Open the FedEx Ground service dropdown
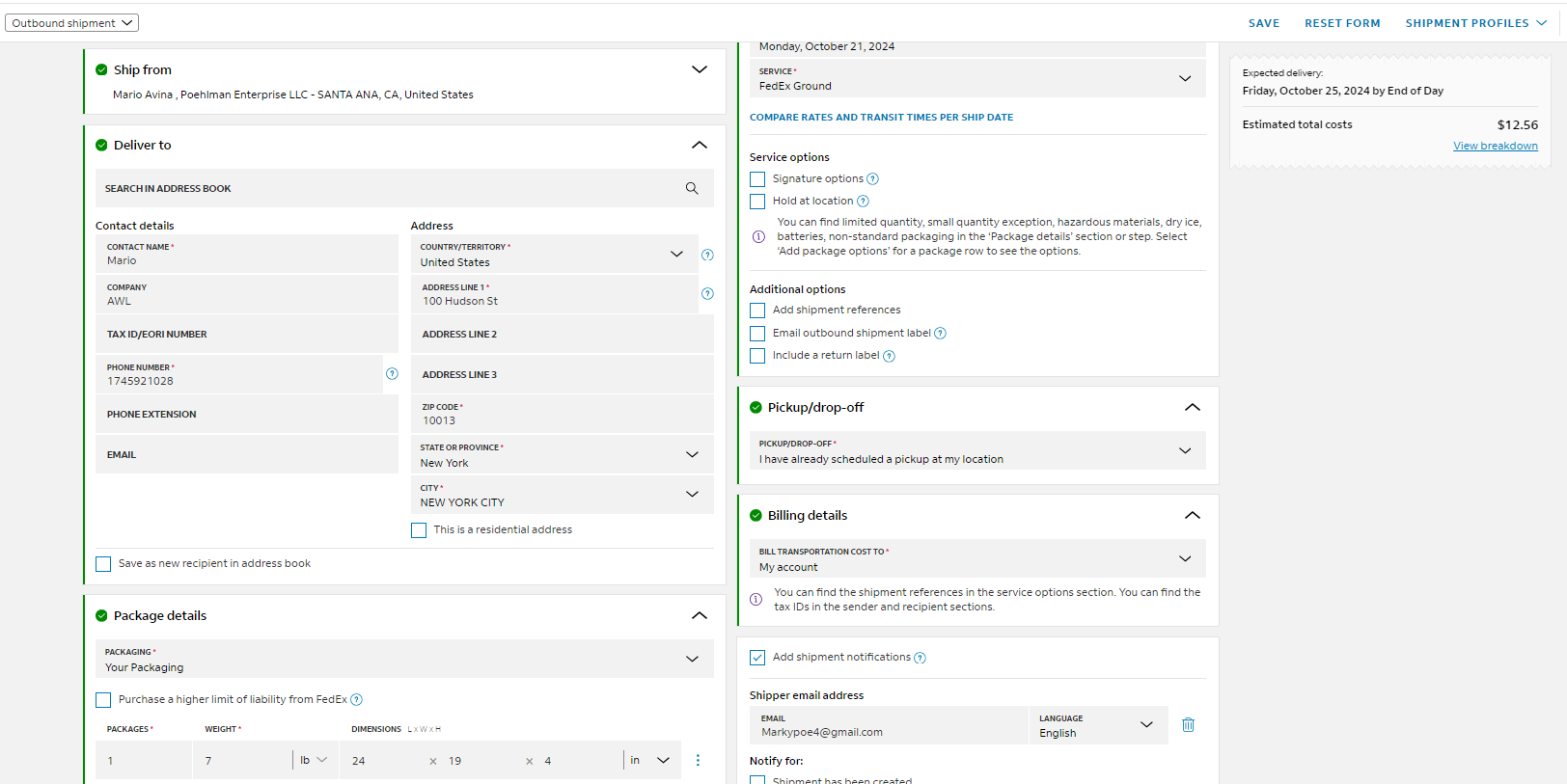 977,78
